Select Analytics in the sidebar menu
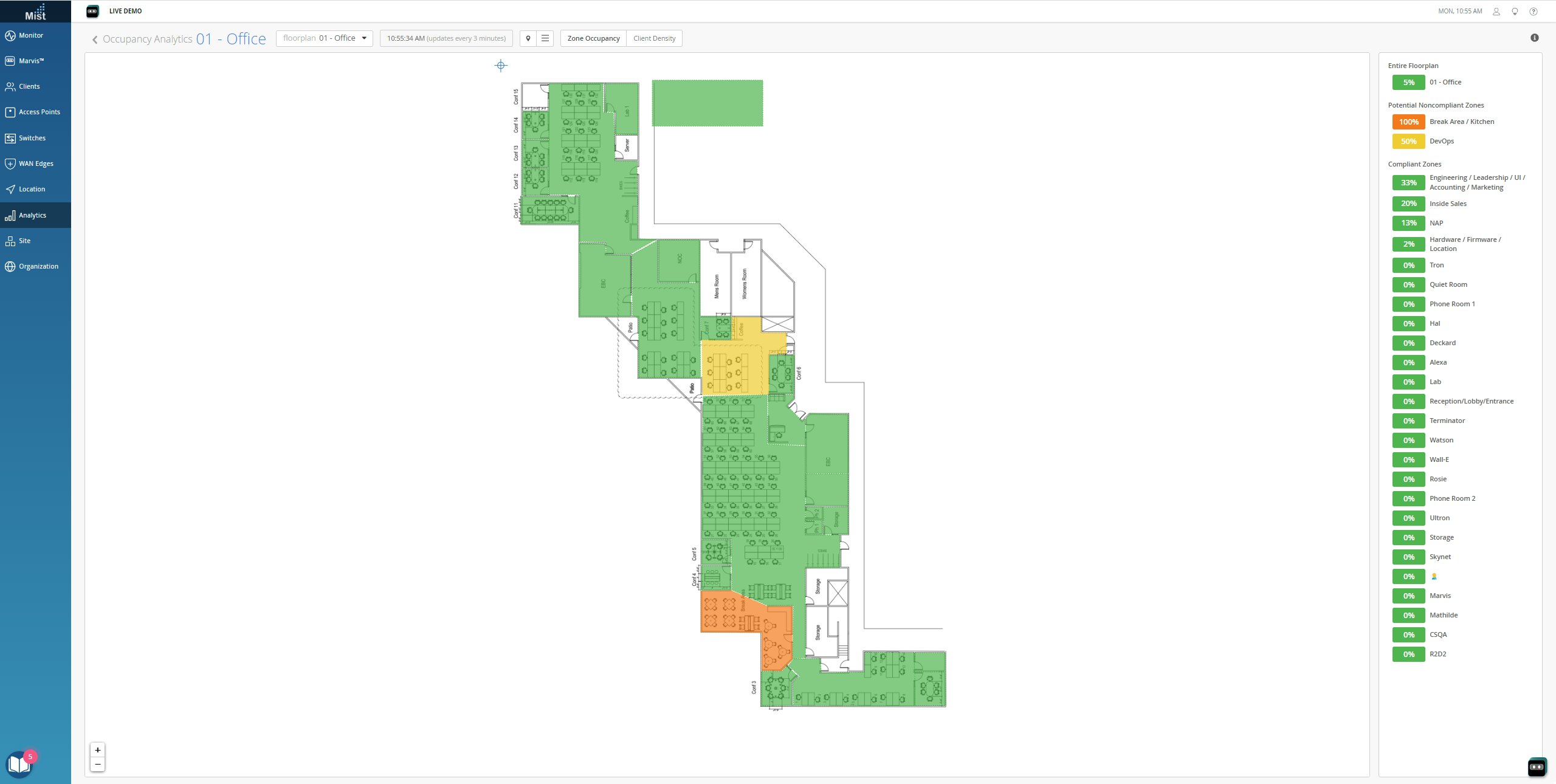 coord(32,215)
